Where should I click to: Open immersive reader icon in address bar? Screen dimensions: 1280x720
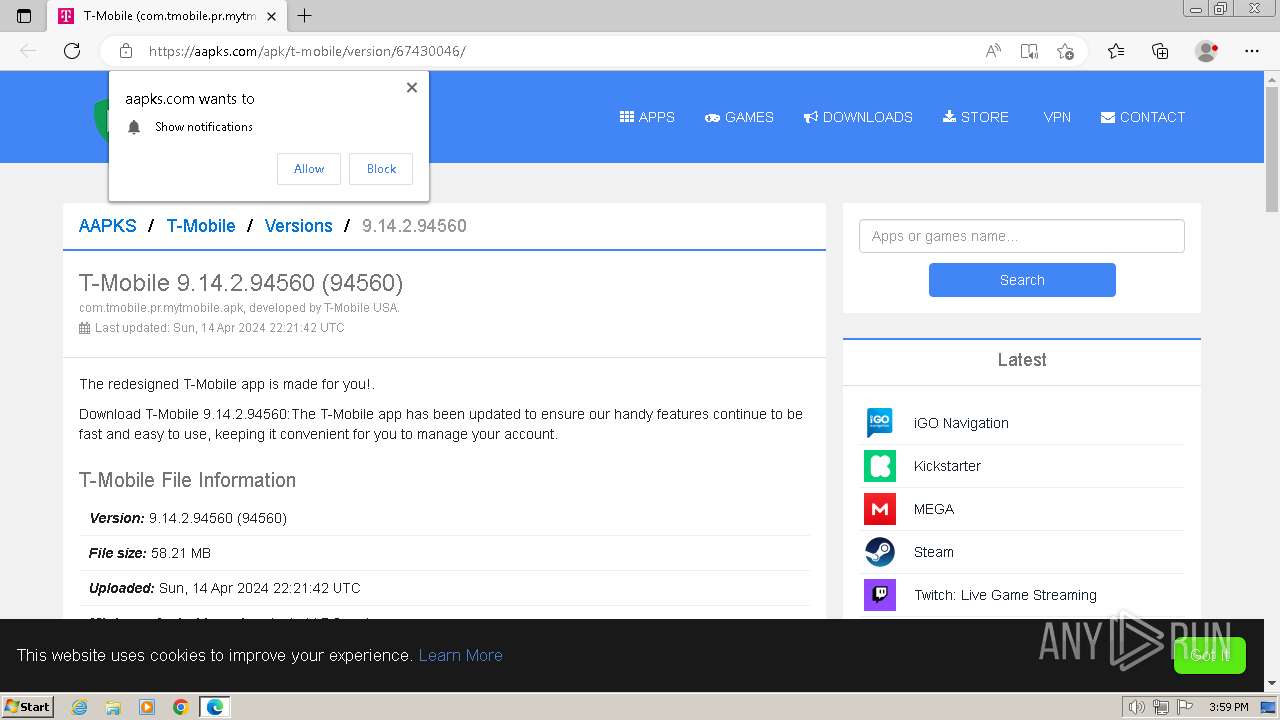point(1029,51)
